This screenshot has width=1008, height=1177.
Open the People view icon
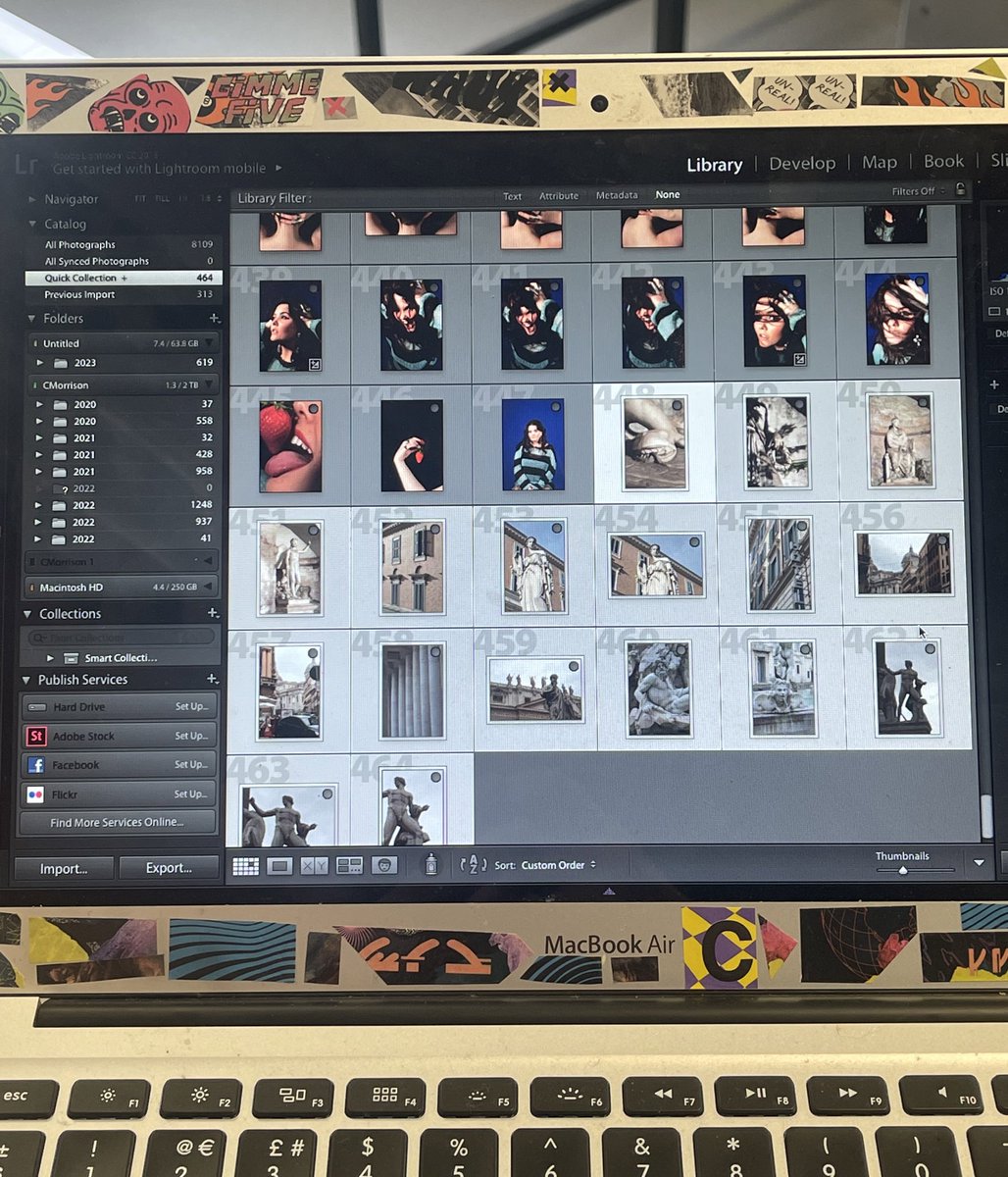point(384,865)
